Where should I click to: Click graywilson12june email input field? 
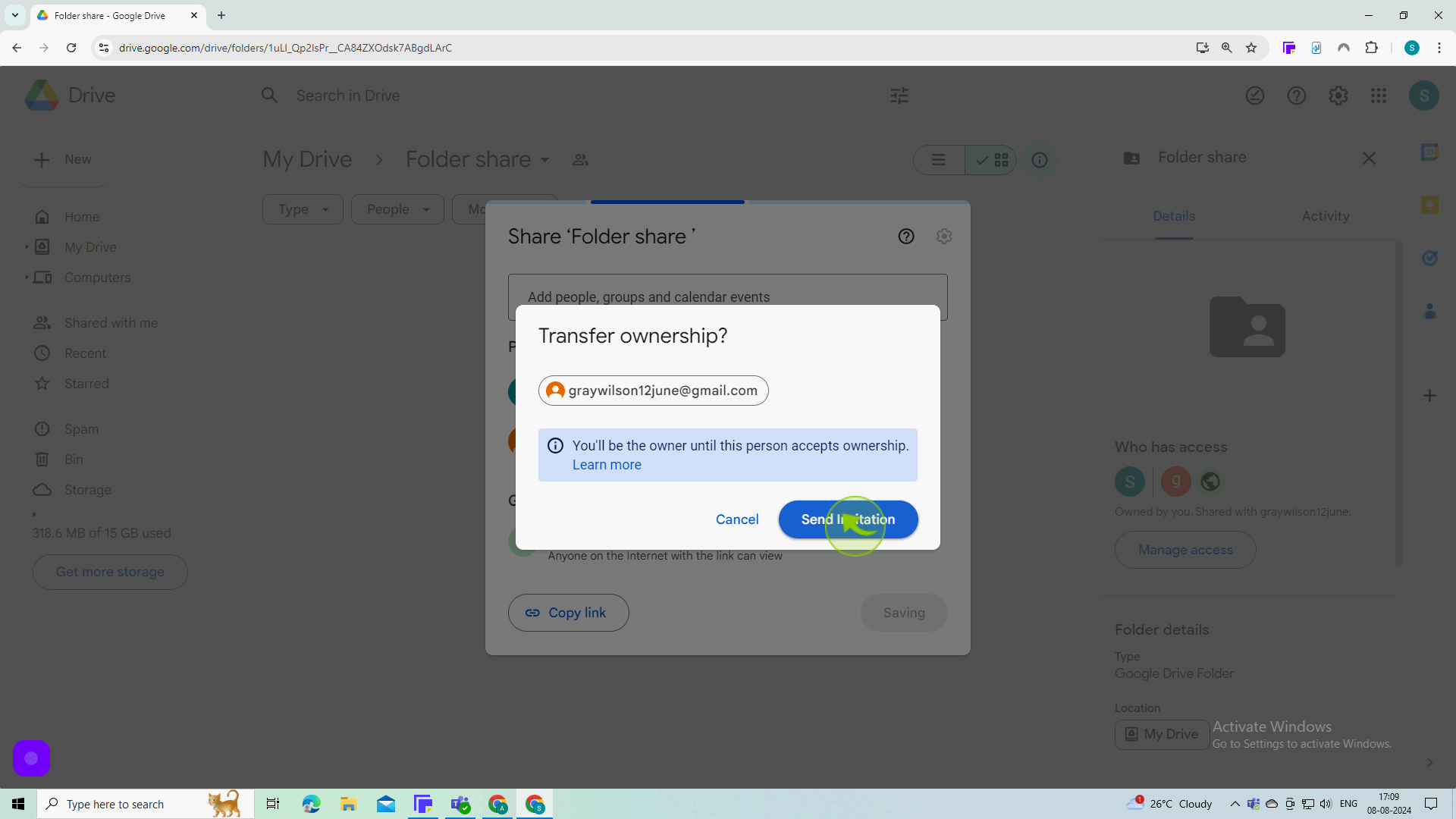(654, 391)
